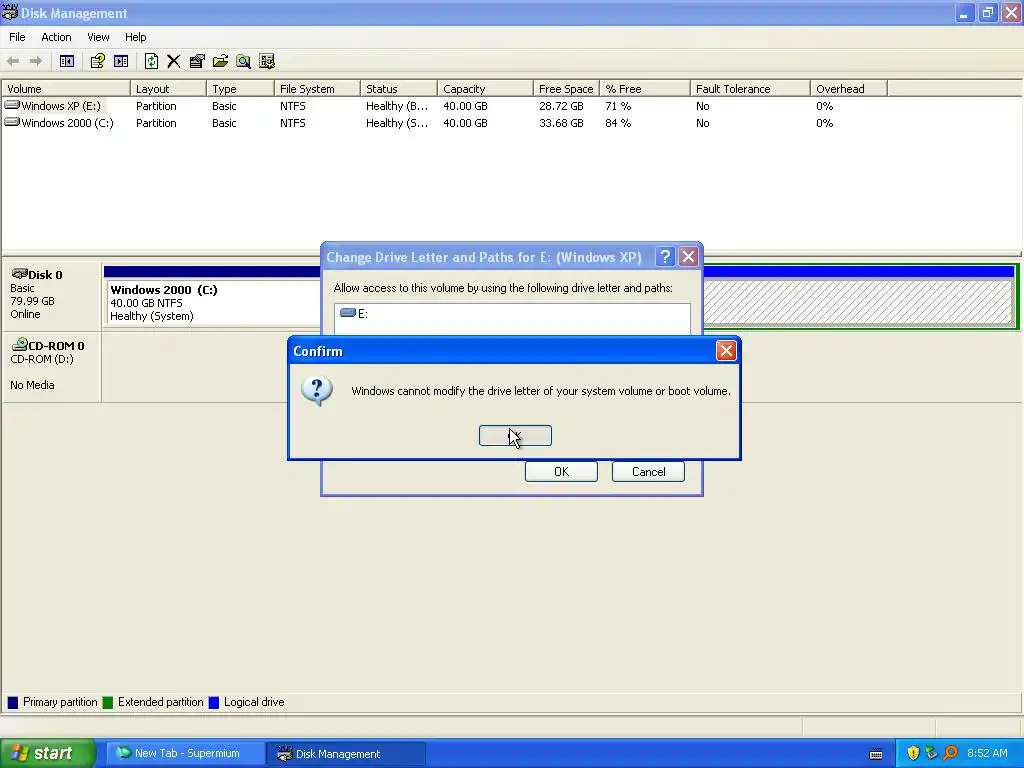The image size is (1024, 768).
Task: Sort by the Status column header
Action: [x=398, y=89]
